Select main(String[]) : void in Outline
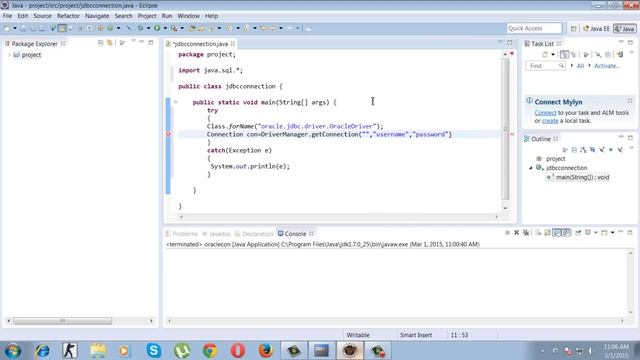Screen dimensions: 640x360 click(x=578, y=177)
